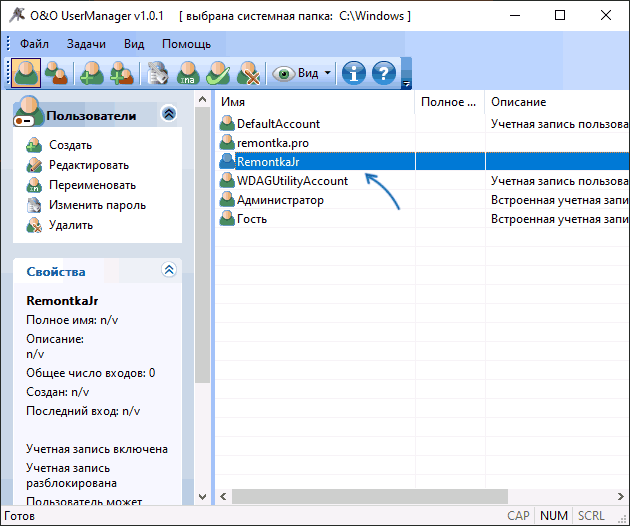
Task: Click the Создать link
Action: point(70,145)
